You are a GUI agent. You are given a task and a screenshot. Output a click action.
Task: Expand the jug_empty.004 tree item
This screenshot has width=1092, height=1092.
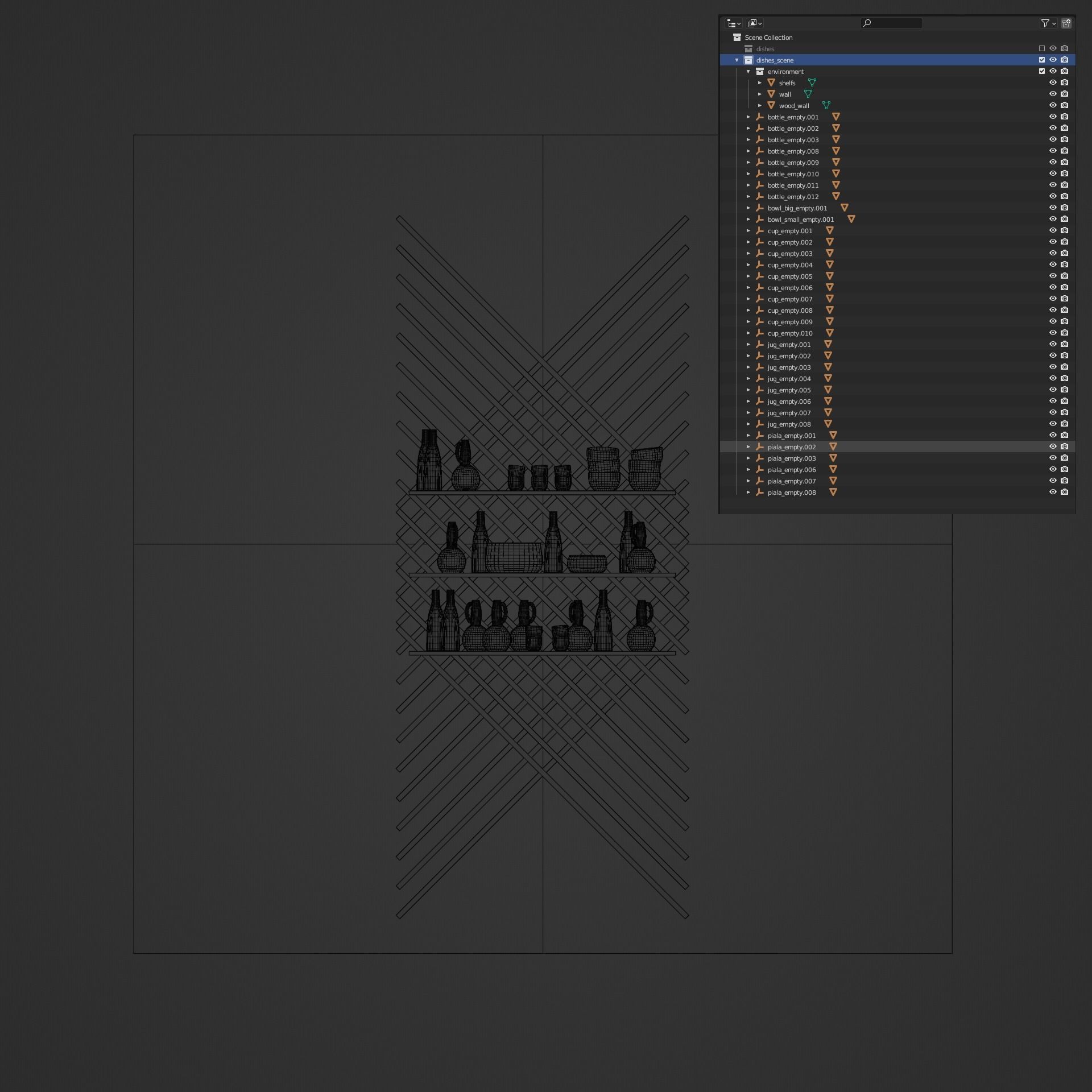[748, 379]
